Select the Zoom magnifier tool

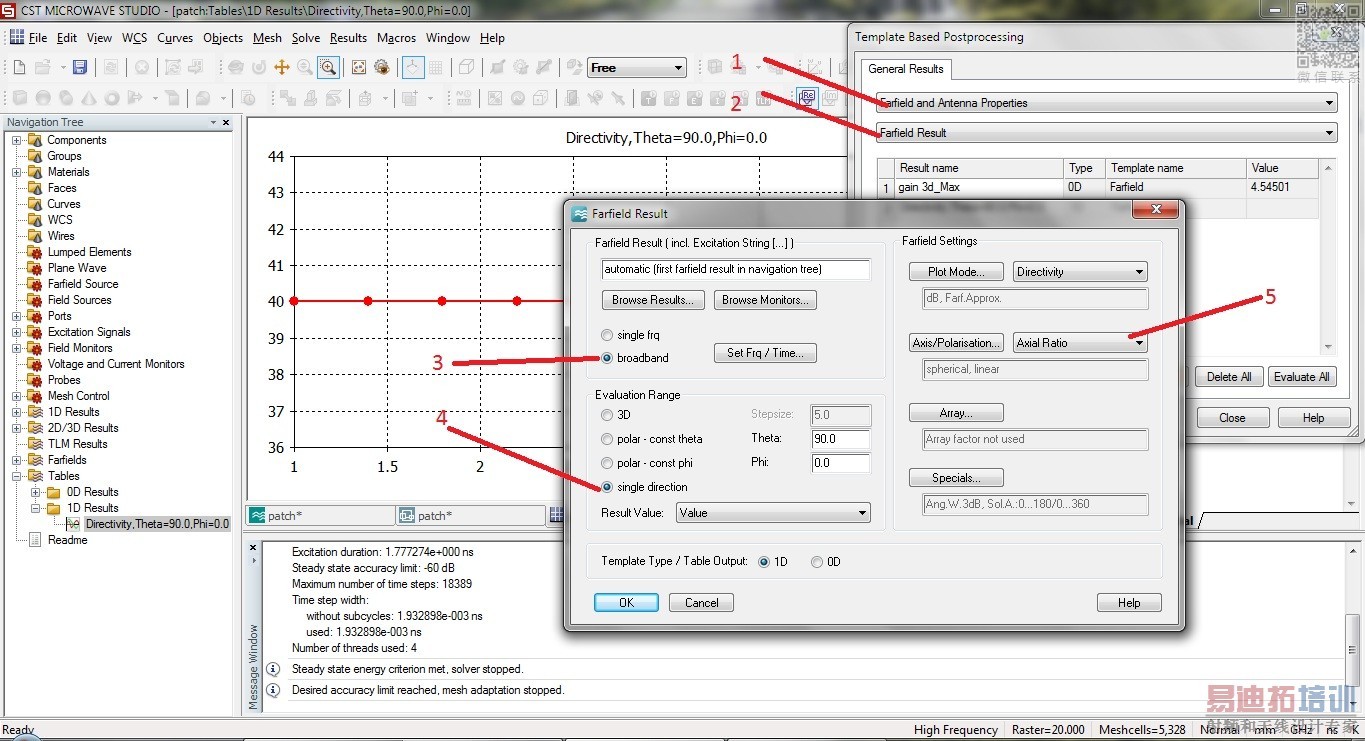point(305,67)
